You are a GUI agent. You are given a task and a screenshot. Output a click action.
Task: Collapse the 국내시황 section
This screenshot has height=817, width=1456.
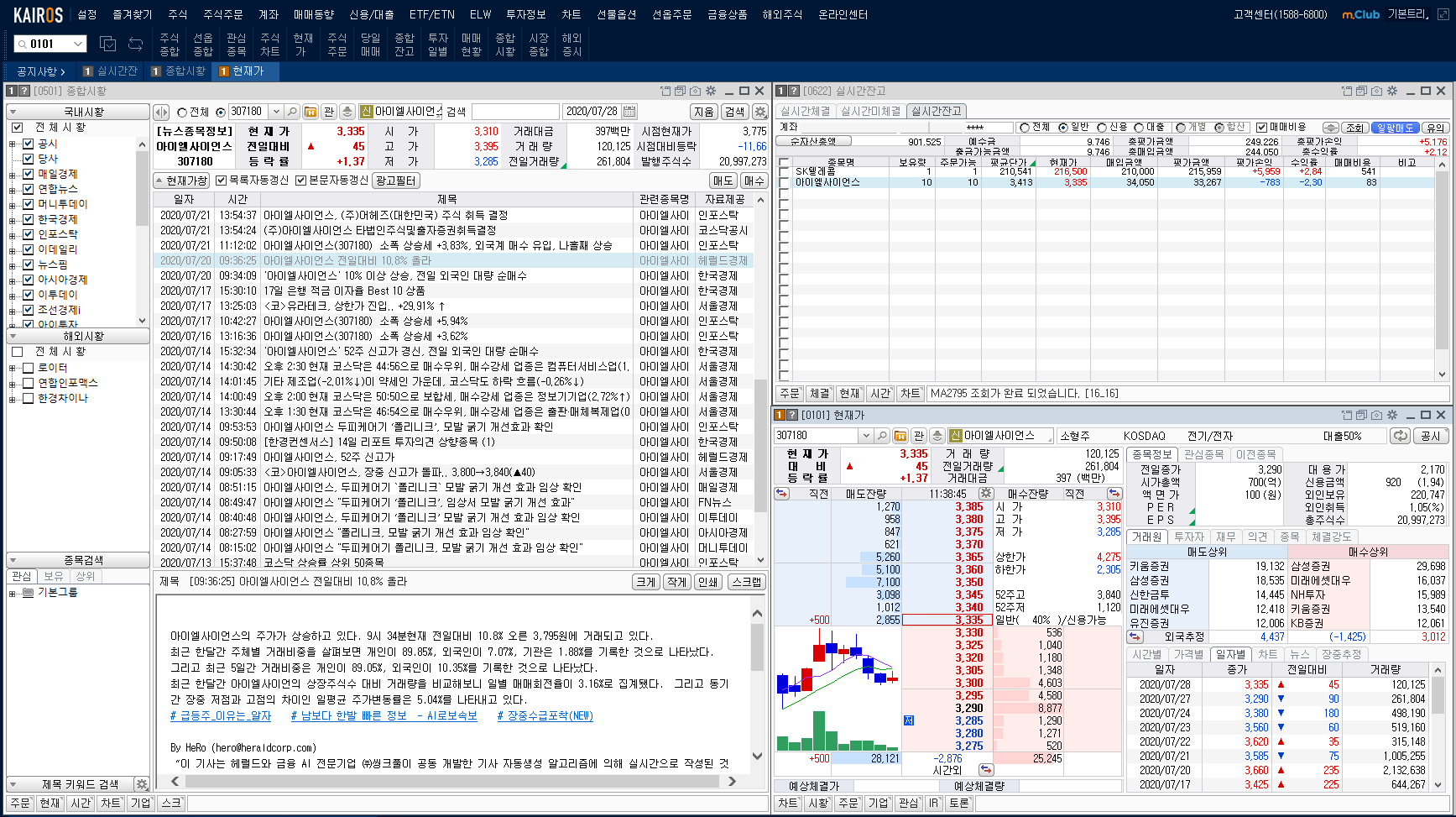click(x=13, y=112)
